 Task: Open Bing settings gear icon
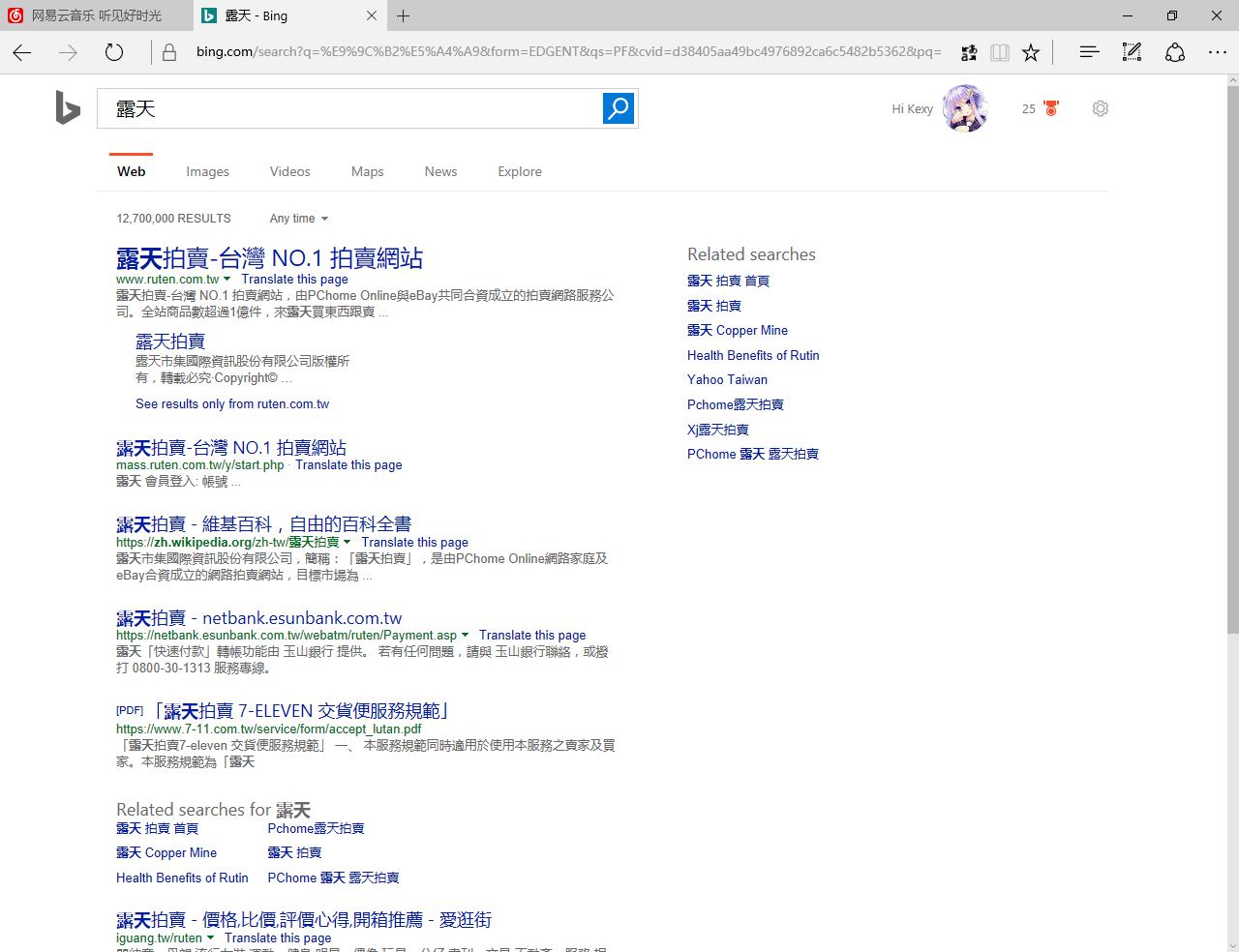click(x=1100, y=108)
